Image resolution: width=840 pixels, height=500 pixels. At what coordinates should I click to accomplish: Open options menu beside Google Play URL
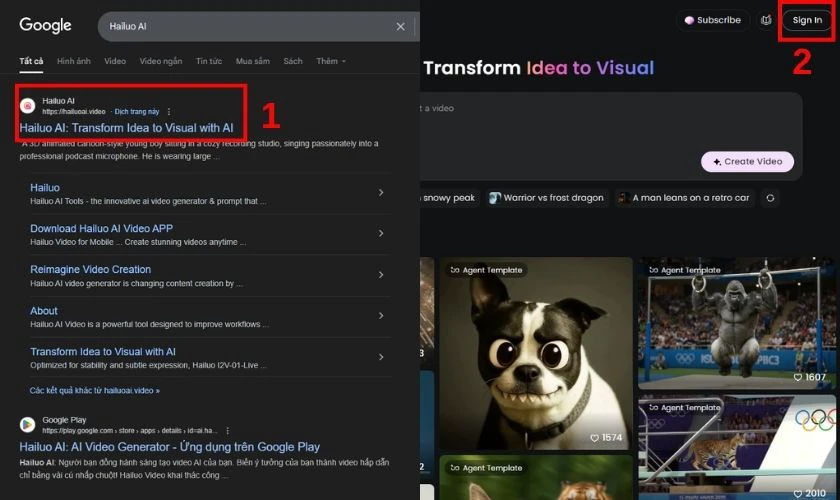coord(228,431)
